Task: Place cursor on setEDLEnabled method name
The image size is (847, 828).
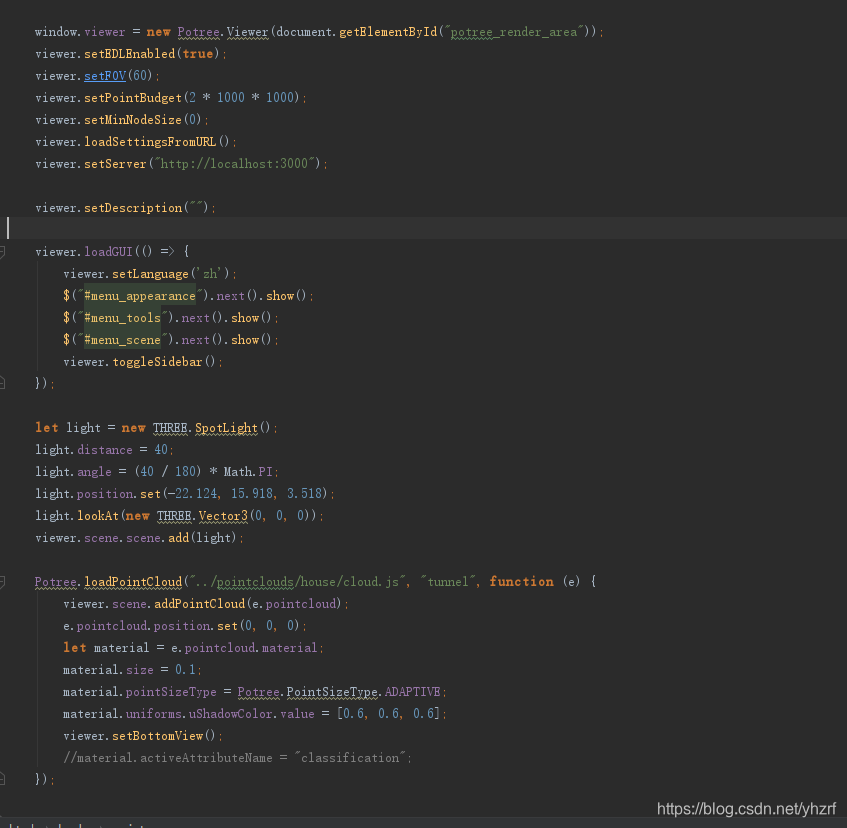Action: (x=130, y=53)
